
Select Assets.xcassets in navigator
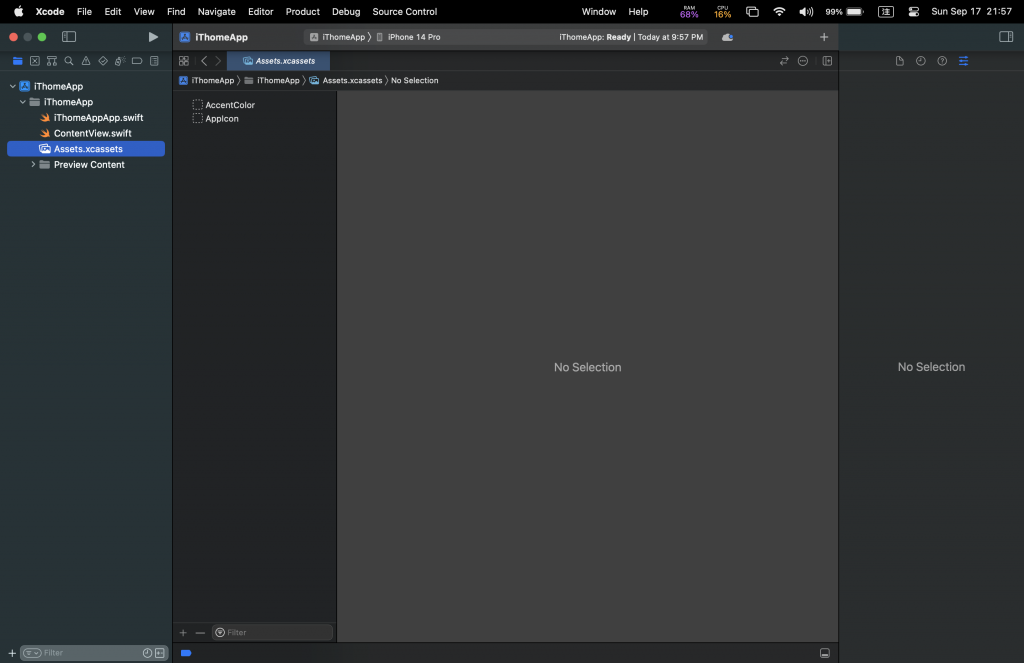[86, 149]
